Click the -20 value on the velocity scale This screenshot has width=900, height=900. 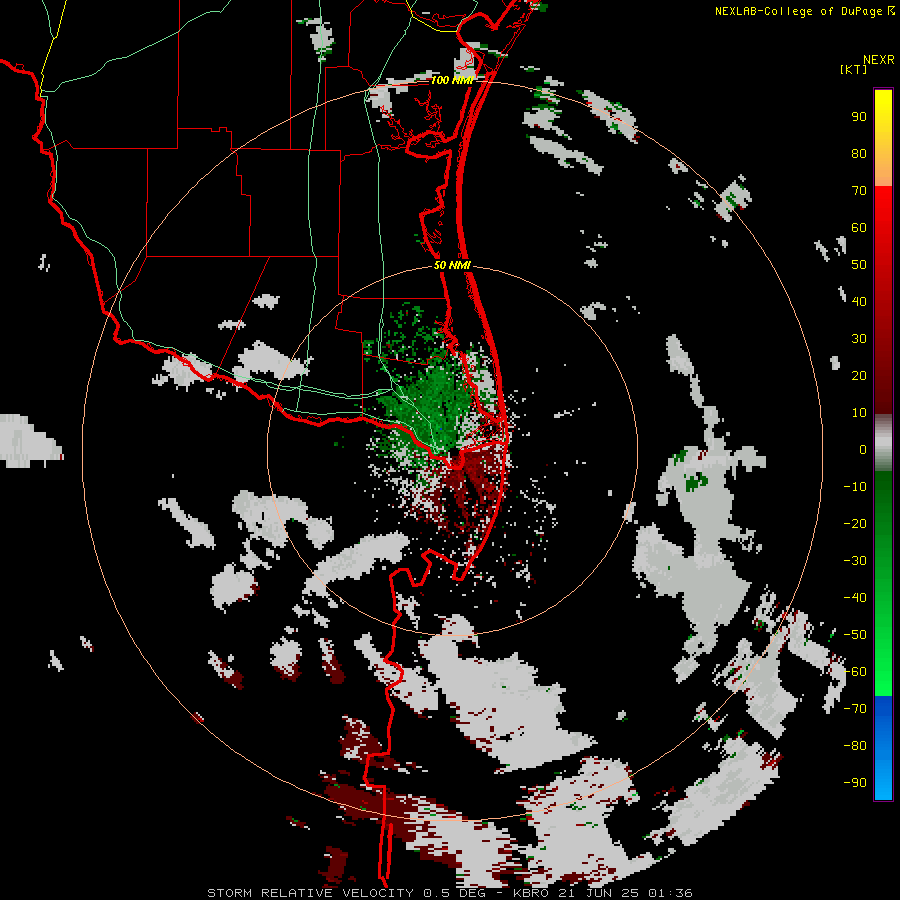[855, 524]
